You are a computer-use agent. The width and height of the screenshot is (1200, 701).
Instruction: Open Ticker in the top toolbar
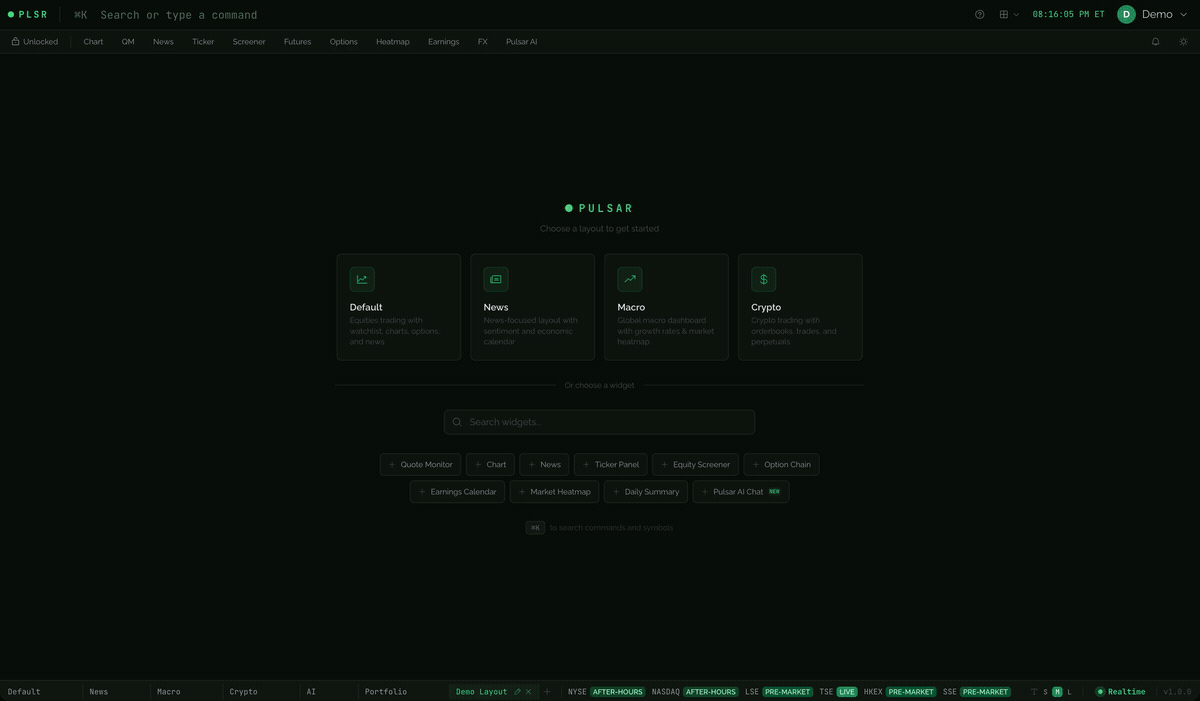pyautogui.click(x=203, y=42)
